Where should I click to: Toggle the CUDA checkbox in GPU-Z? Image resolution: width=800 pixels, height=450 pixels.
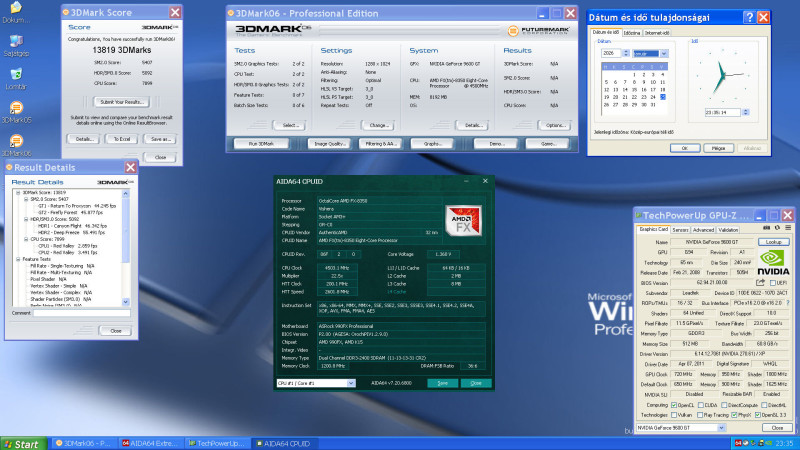701,405
